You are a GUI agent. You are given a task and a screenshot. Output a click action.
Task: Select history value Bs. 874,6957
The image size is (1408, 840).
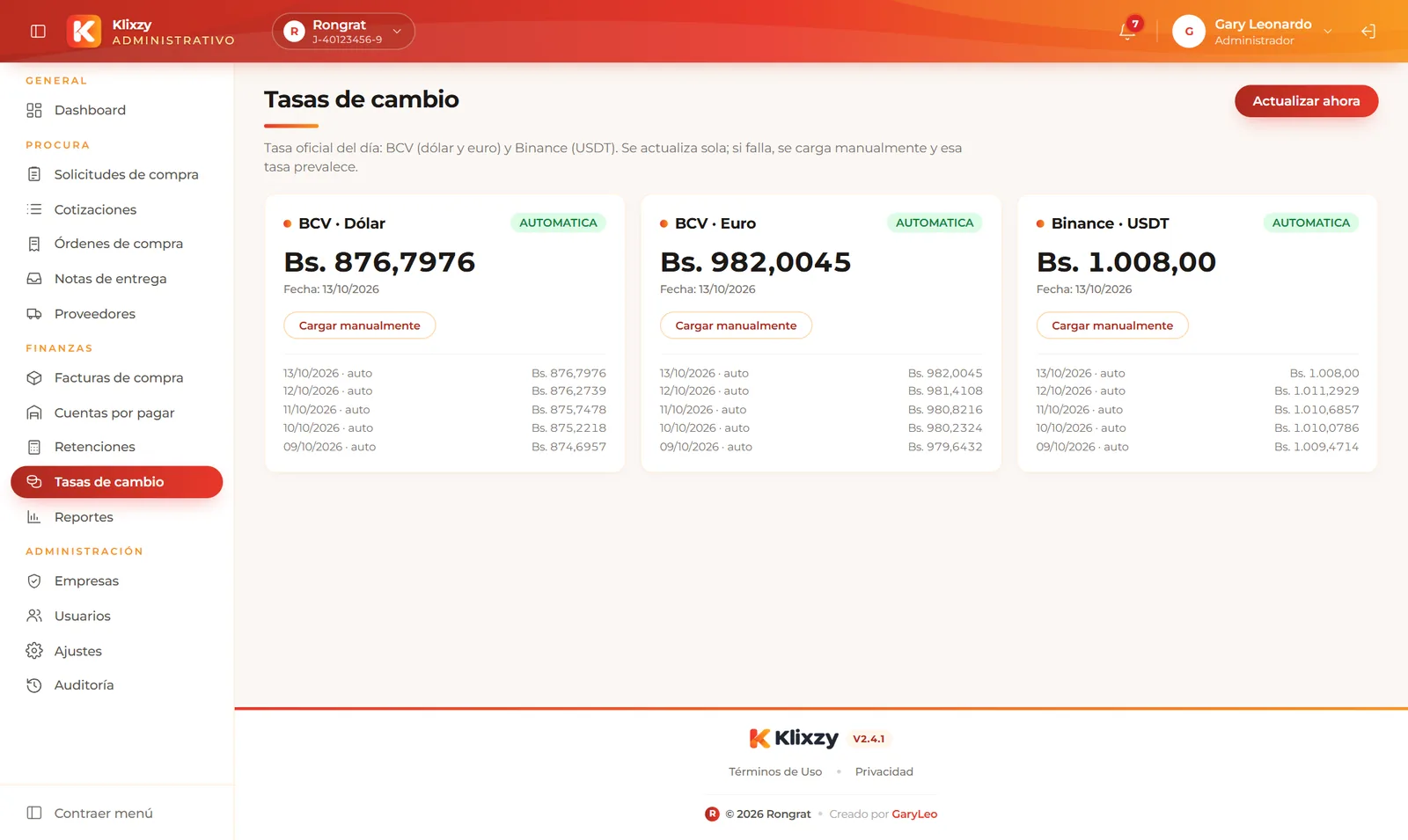coord(568,447)
